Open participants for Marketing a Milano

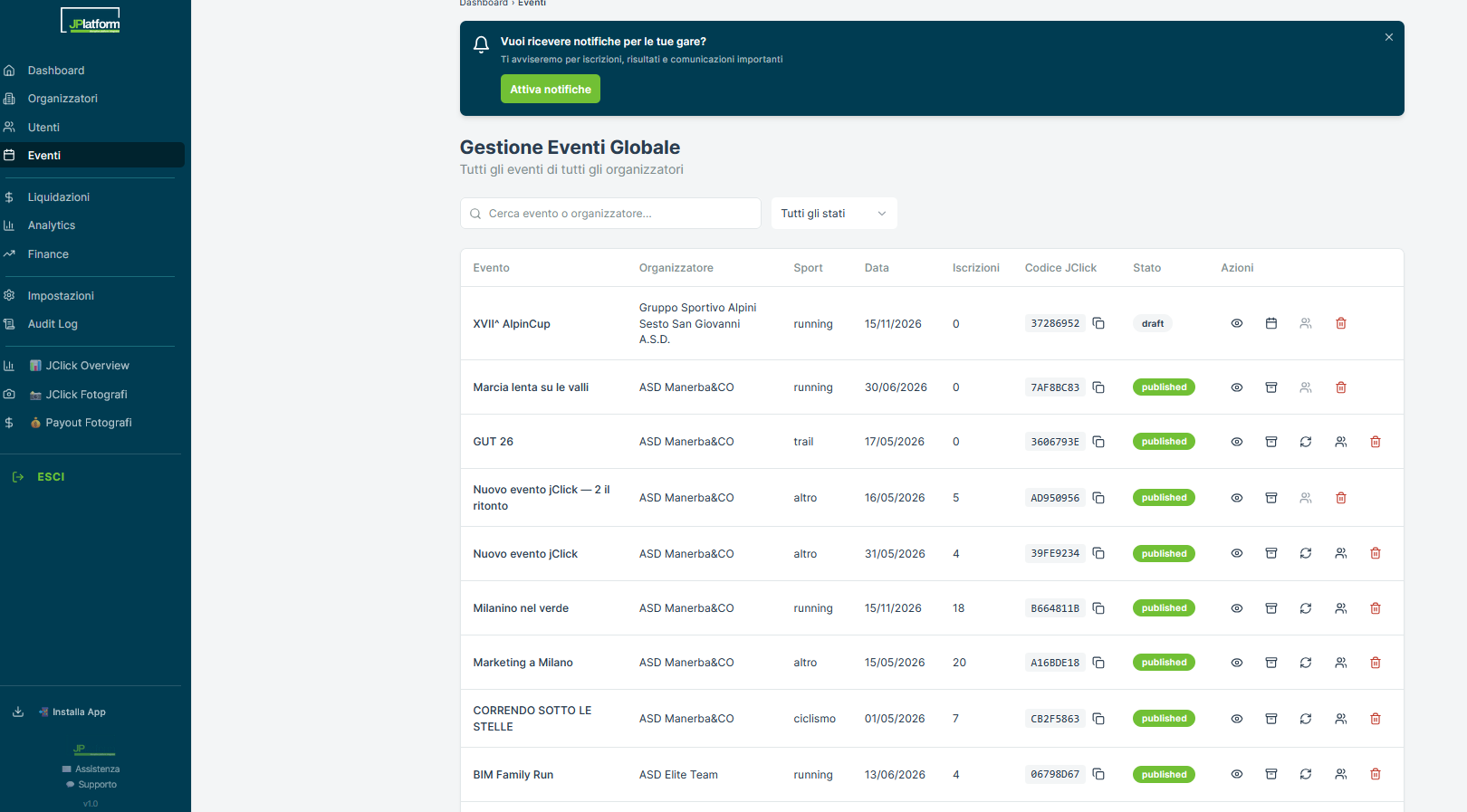(1341, 663)
